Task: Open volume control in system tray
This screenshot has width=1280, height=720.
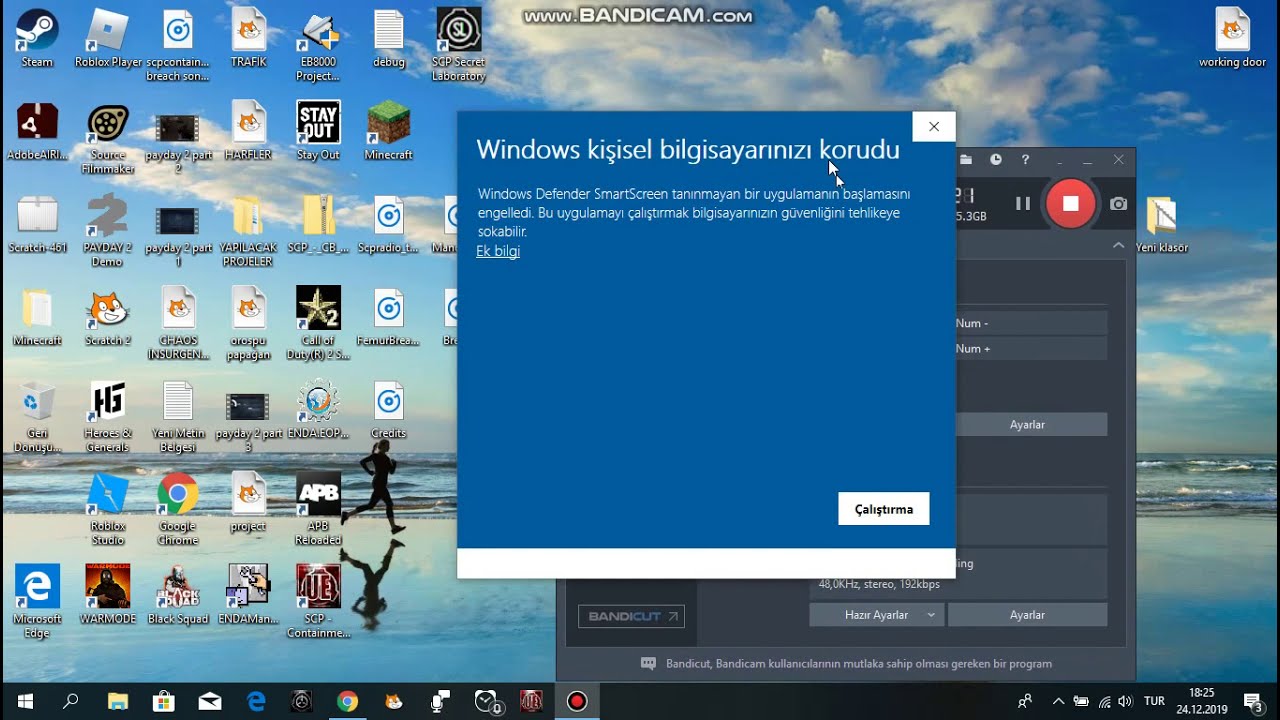Action: pos(1125,701)
